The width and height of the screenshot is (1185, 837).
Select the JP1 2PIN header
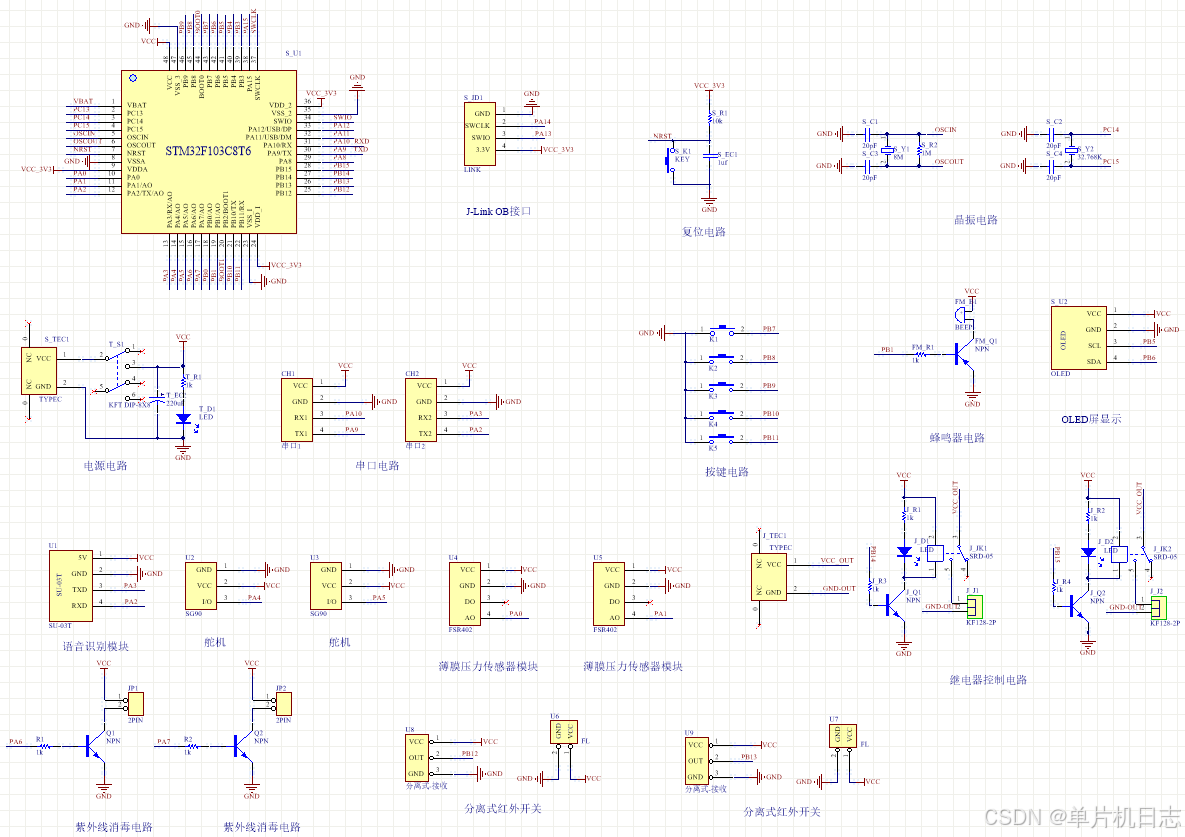pyautogui.click(x=136, y=704)
